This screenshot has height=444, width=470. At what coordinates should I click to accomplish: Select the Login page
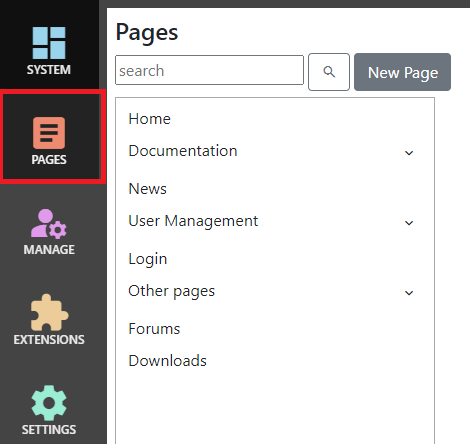point(148,259)
